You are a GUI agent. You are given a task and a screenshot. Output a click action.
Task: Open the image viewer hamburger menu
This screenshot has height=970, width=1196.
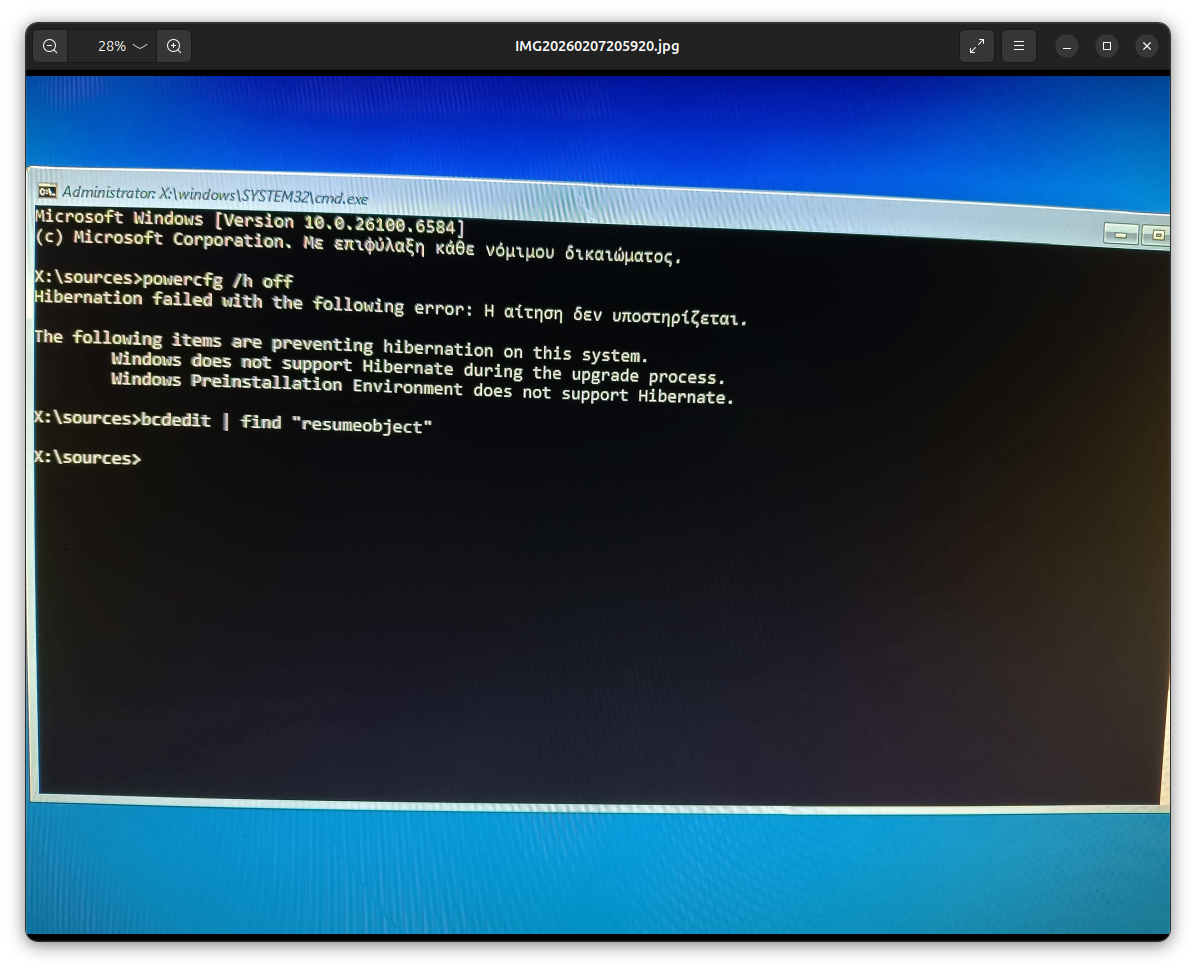point(1018,46)
